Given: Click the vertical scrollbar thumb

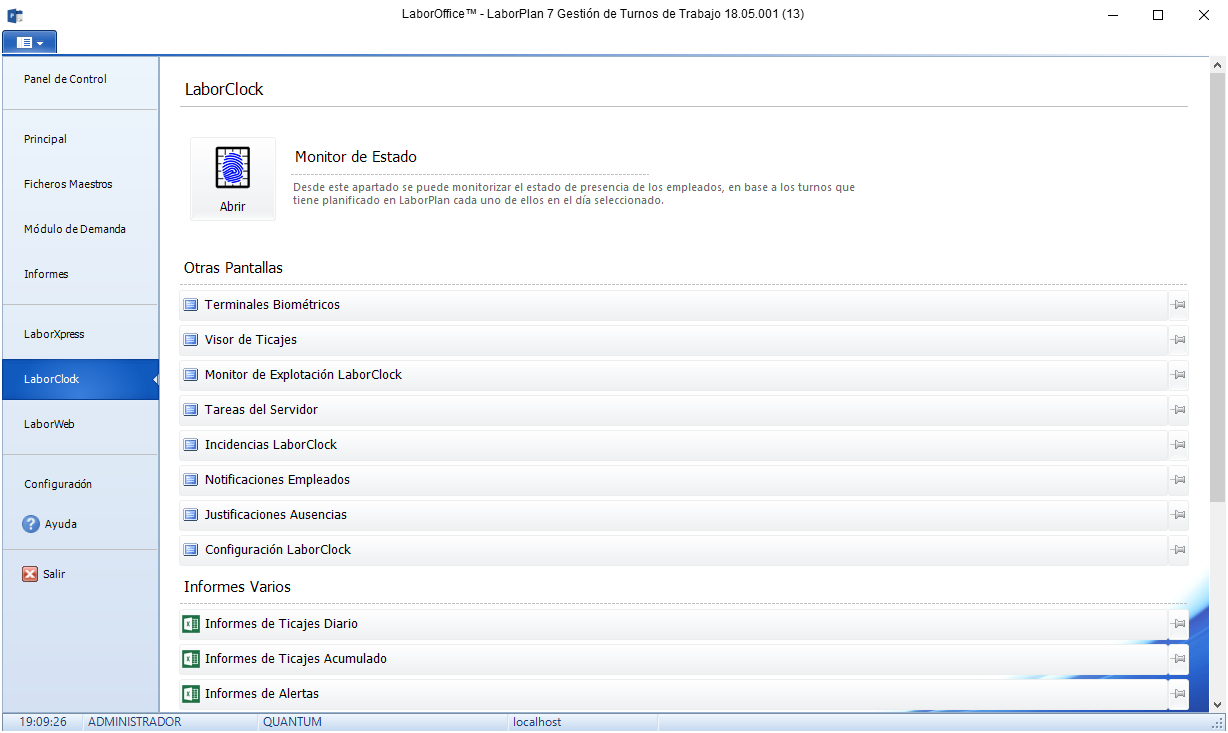Looking at the screenshot, I should 1218,288.
